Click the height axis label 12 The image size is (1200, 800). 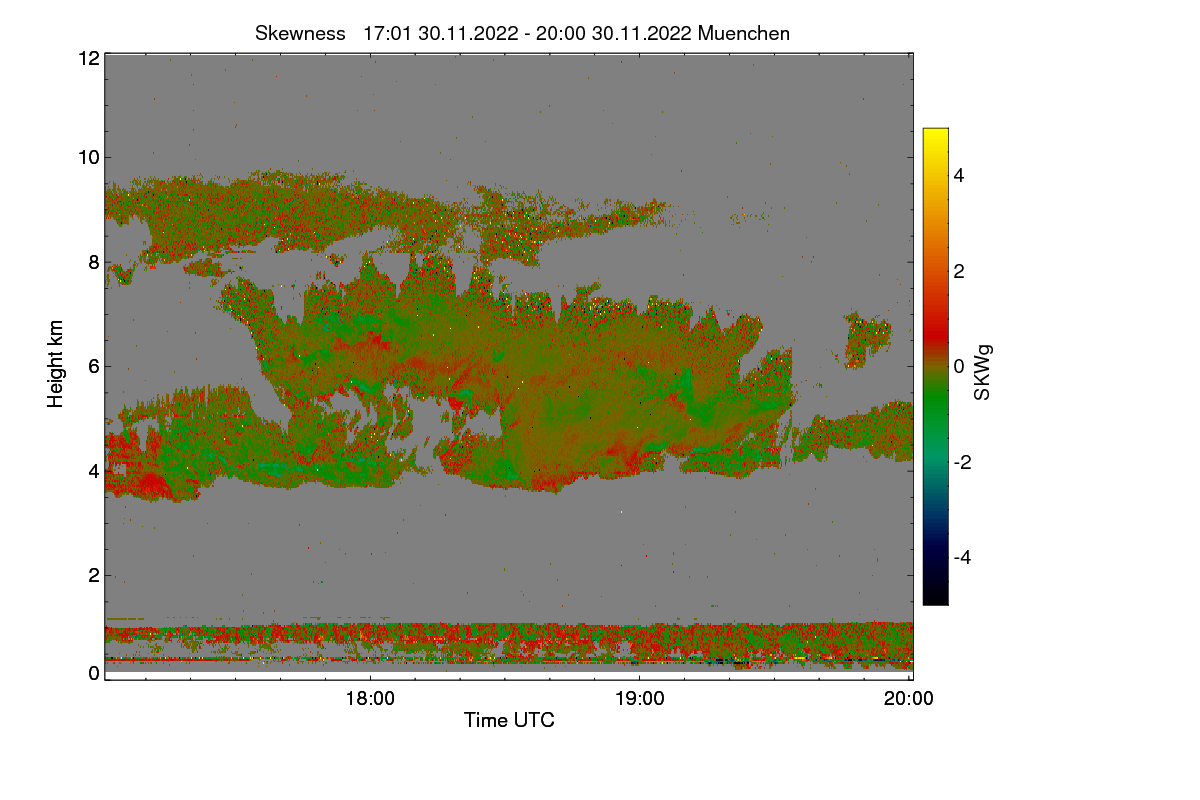88,58
